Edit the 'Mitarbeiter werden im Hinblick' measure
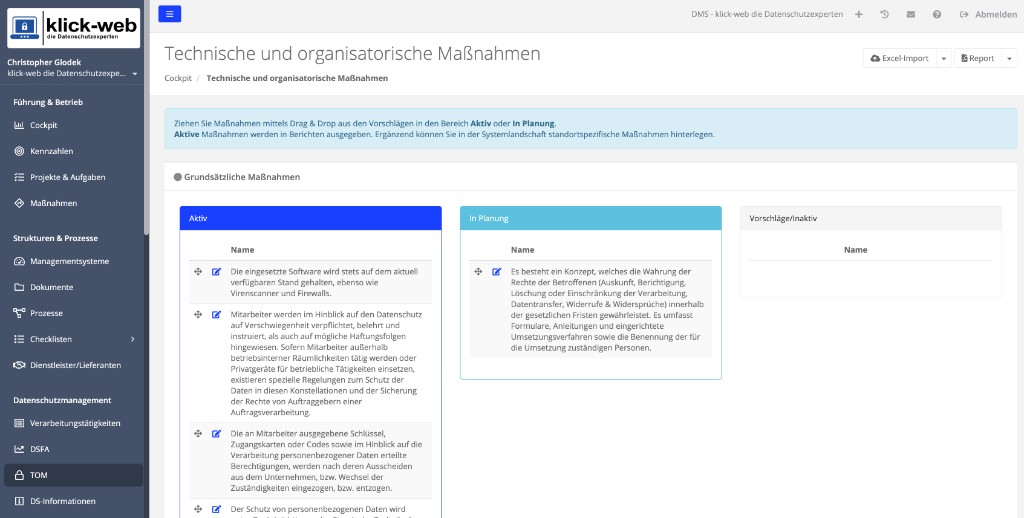Screen dimensions: 1024x518 216,315
